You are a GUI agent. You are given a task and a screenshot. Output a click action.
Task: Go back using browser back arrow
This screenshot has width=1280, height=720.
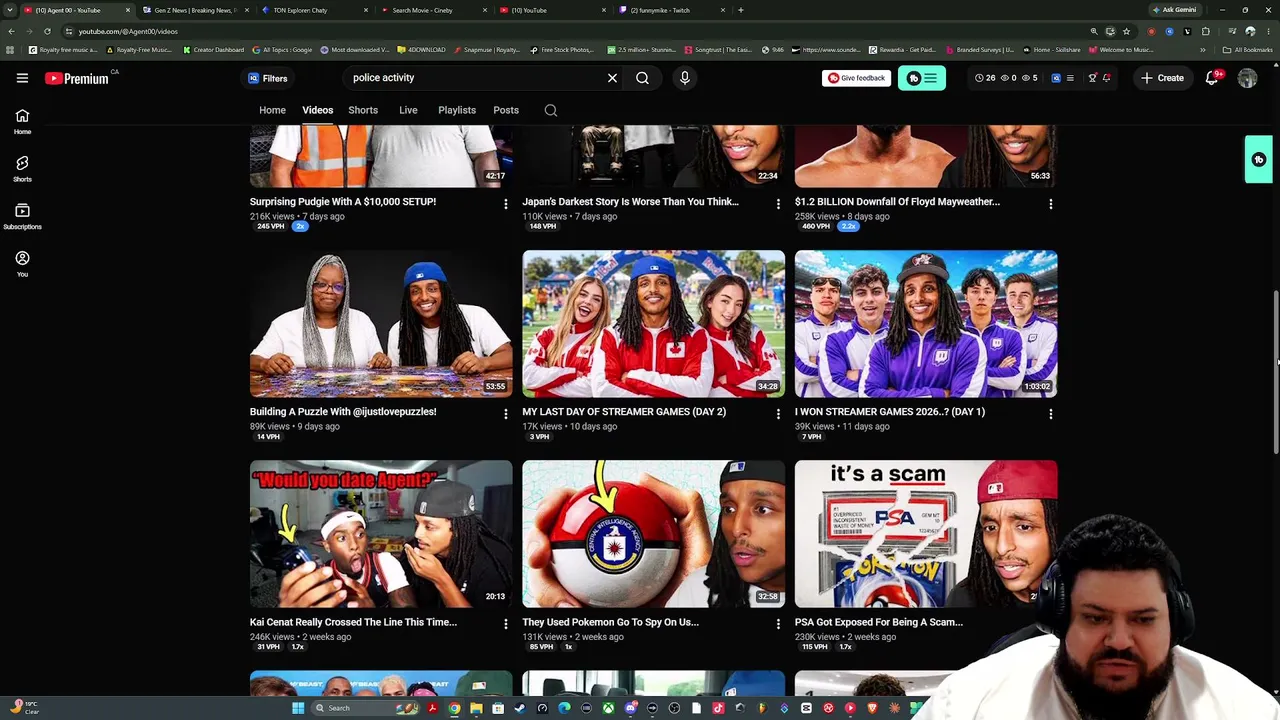[11, 31]
